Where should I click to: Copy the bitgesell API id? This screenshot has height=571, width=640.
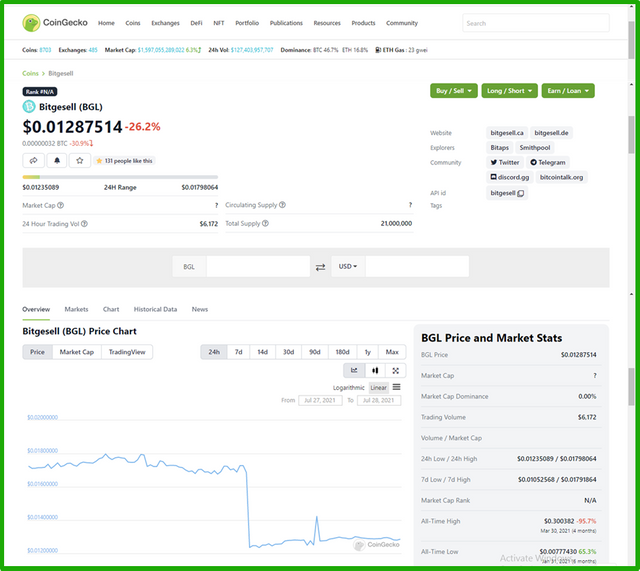[x=520, y=193]
